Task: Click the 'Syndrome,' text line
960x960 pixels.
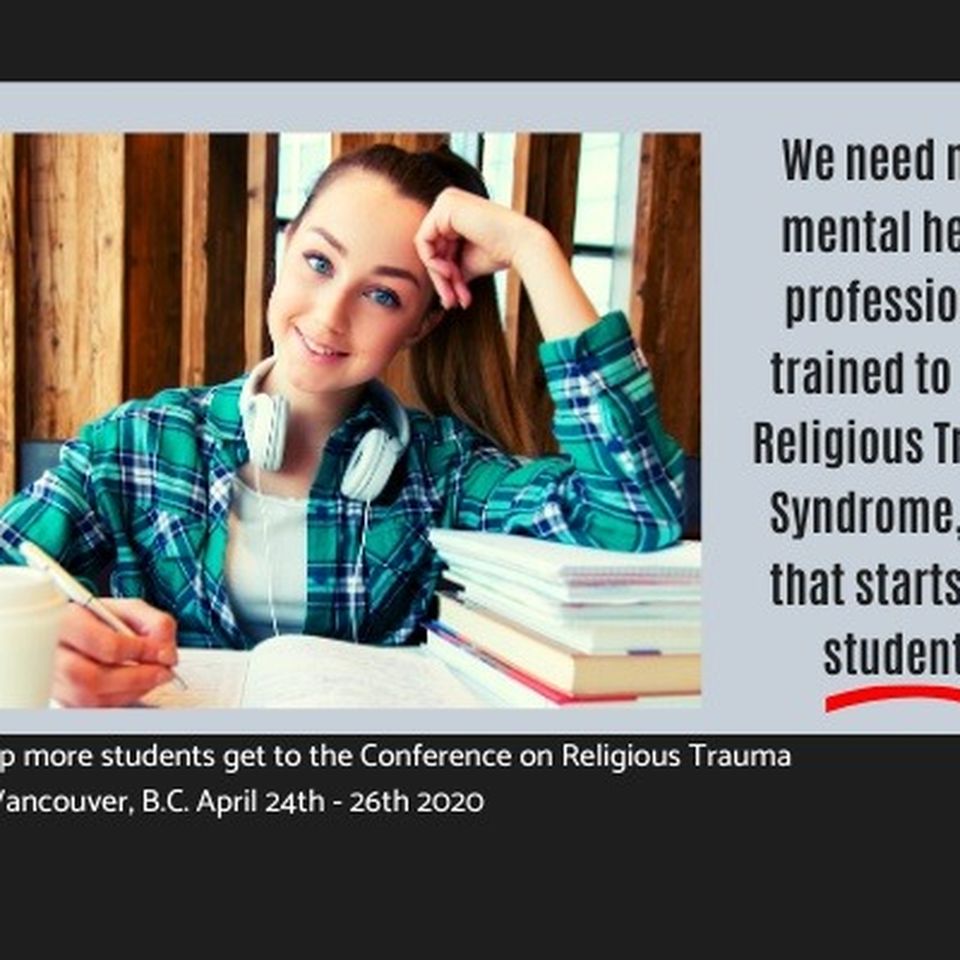Action: click(864, 515)
